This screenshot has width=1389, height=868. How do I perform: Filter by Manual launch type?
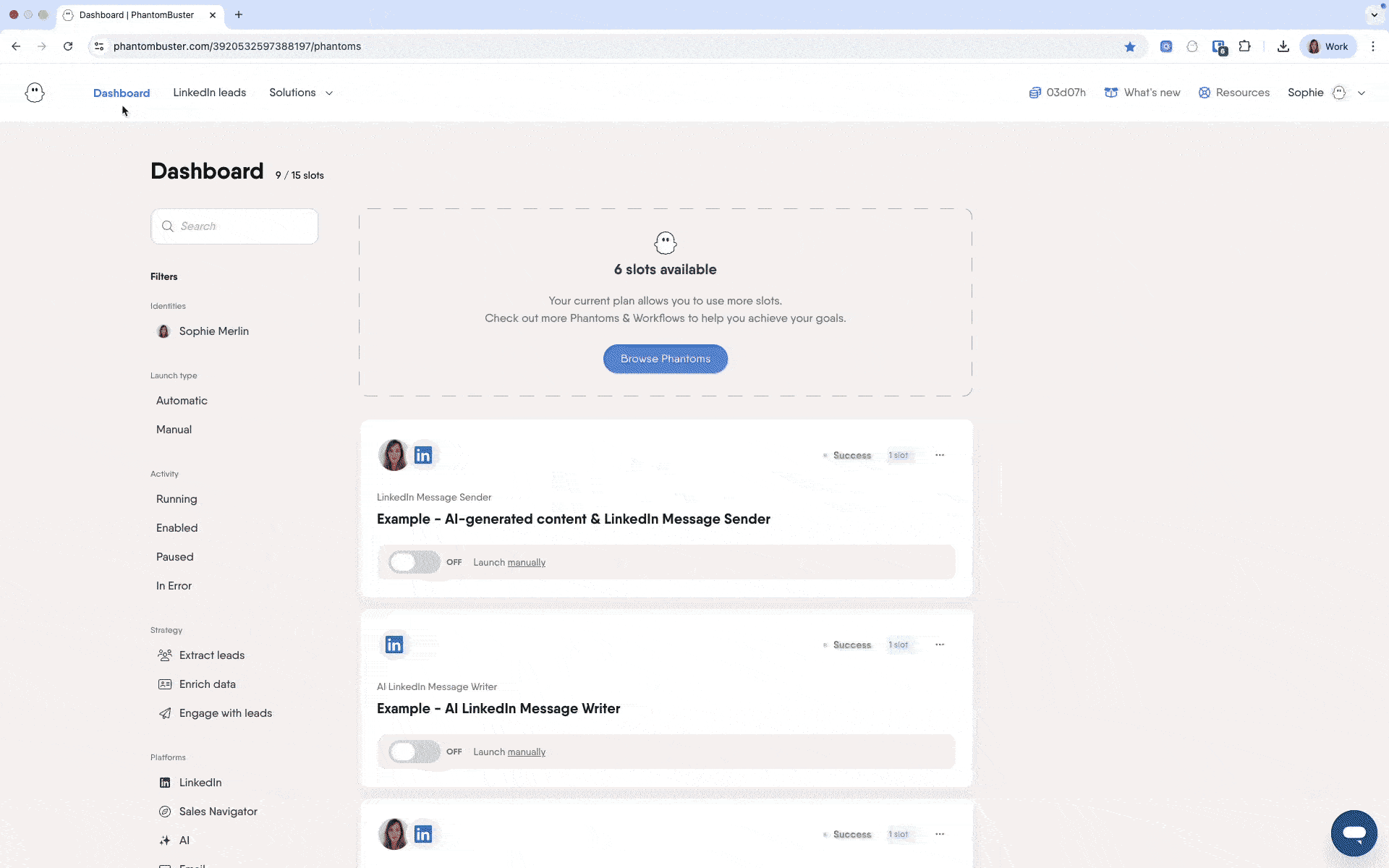tap(174, 430)
